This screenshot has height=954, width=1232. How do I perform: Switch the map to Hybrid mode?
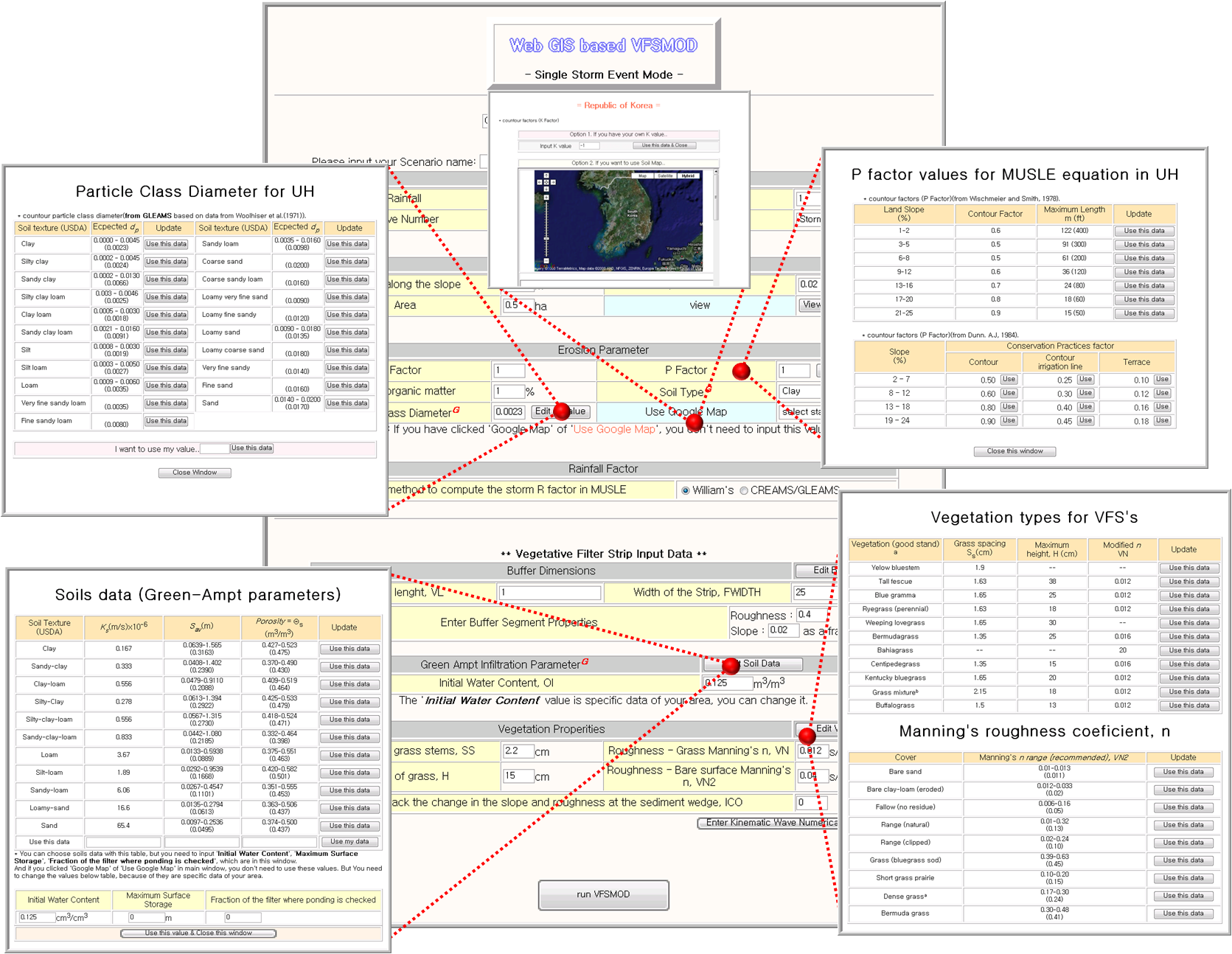(x=688, y=176)
